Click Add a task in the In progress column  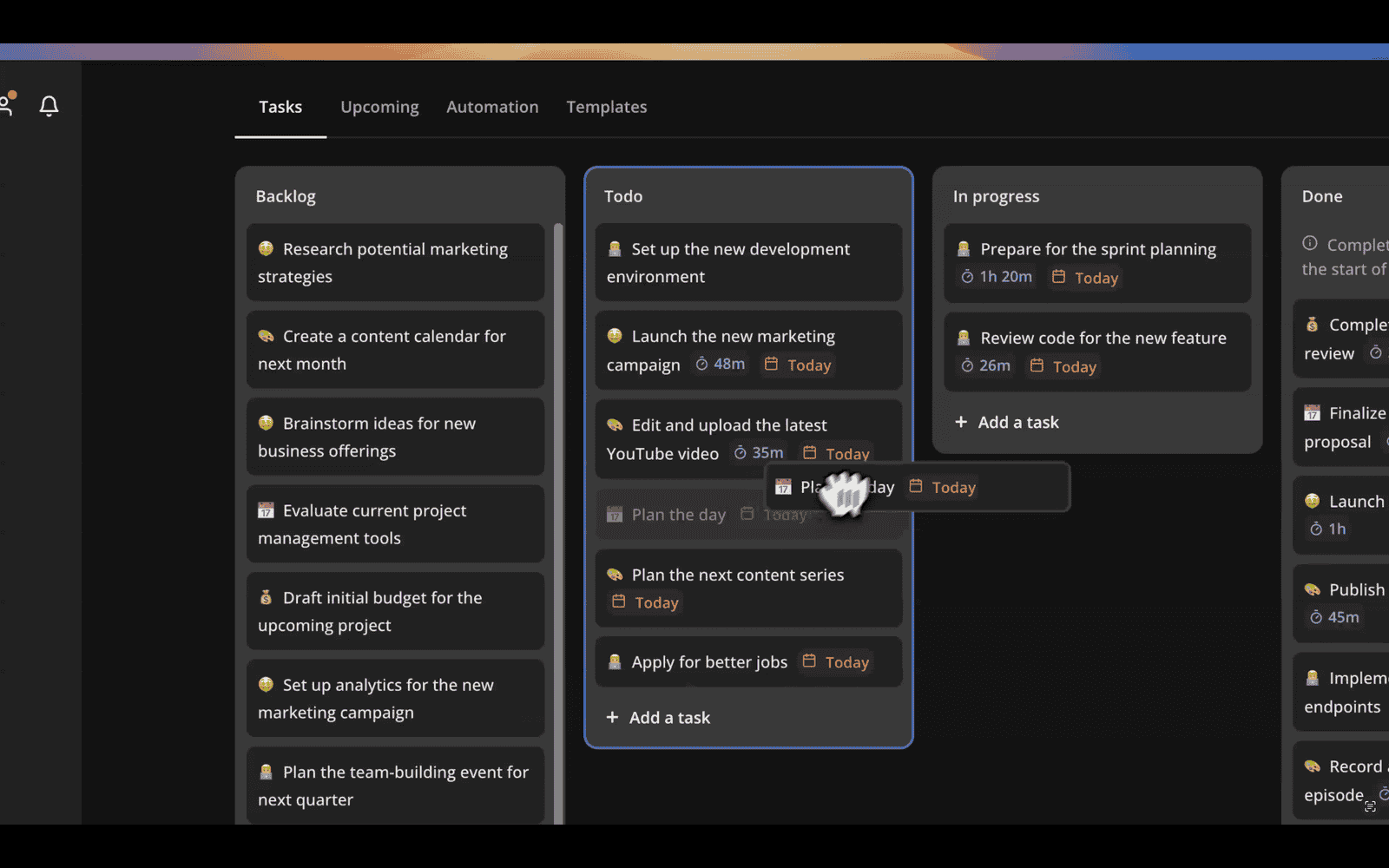click(1007, 422)
